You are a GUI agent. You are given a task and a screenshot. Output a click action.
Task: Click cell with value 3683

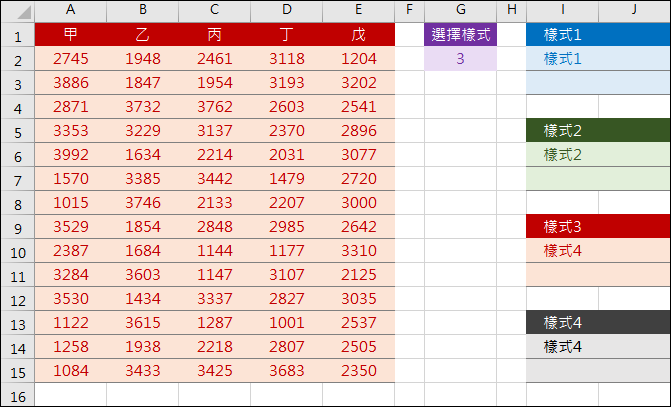[x=286, y=370]
